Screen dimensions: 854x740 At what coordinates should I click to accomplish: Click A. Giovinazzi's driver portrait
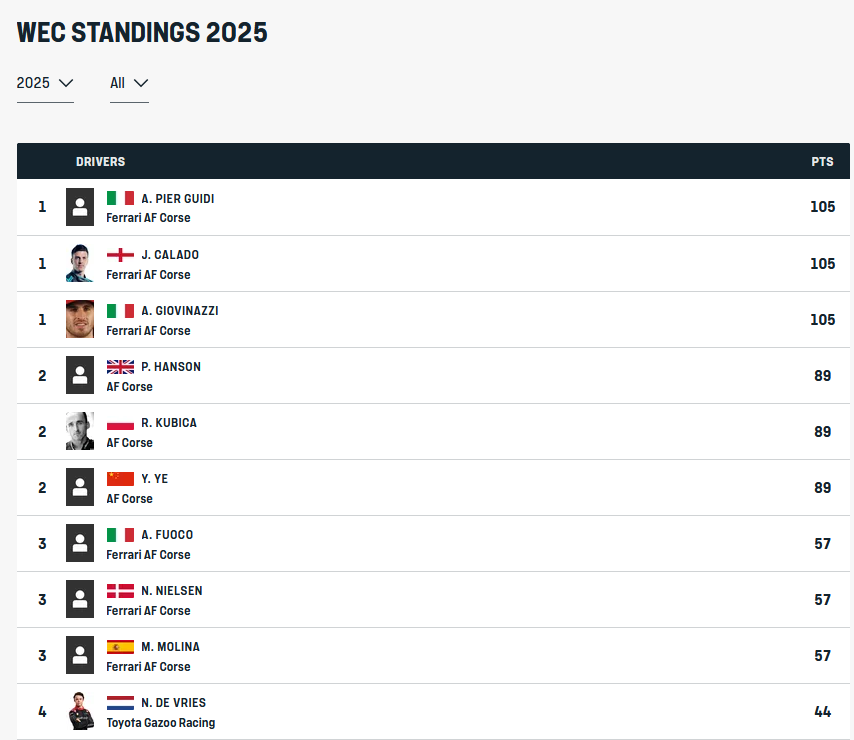80,319
